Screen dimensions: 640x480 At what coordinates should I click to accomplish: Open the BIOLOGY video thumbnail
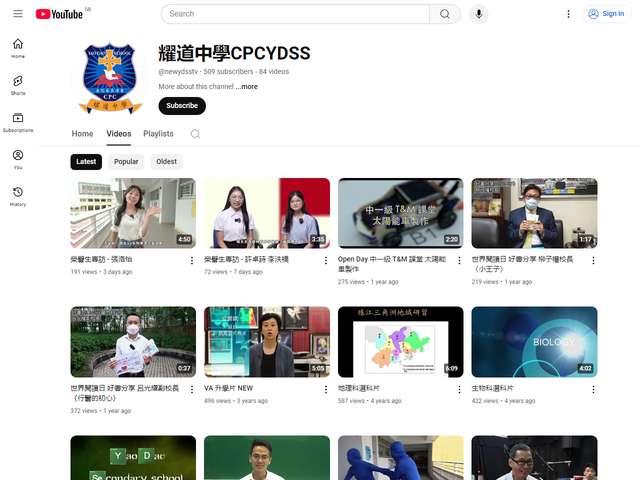click(x=534, y=341)
